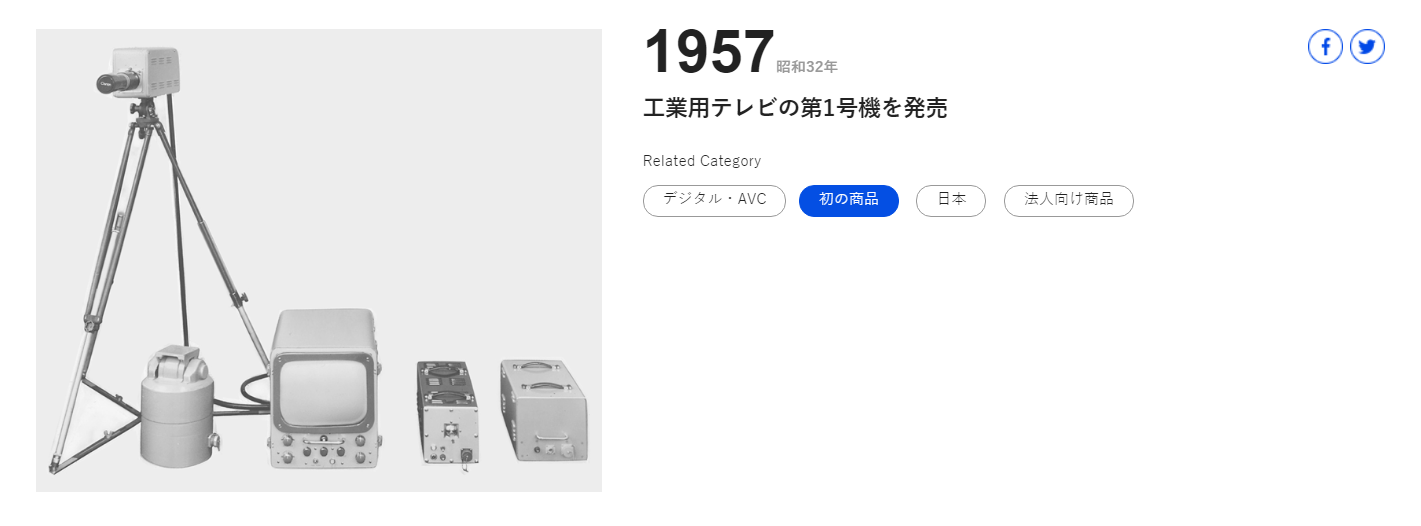Click the Related Category label
1421x526 pixels.
[x=702, y=161]
